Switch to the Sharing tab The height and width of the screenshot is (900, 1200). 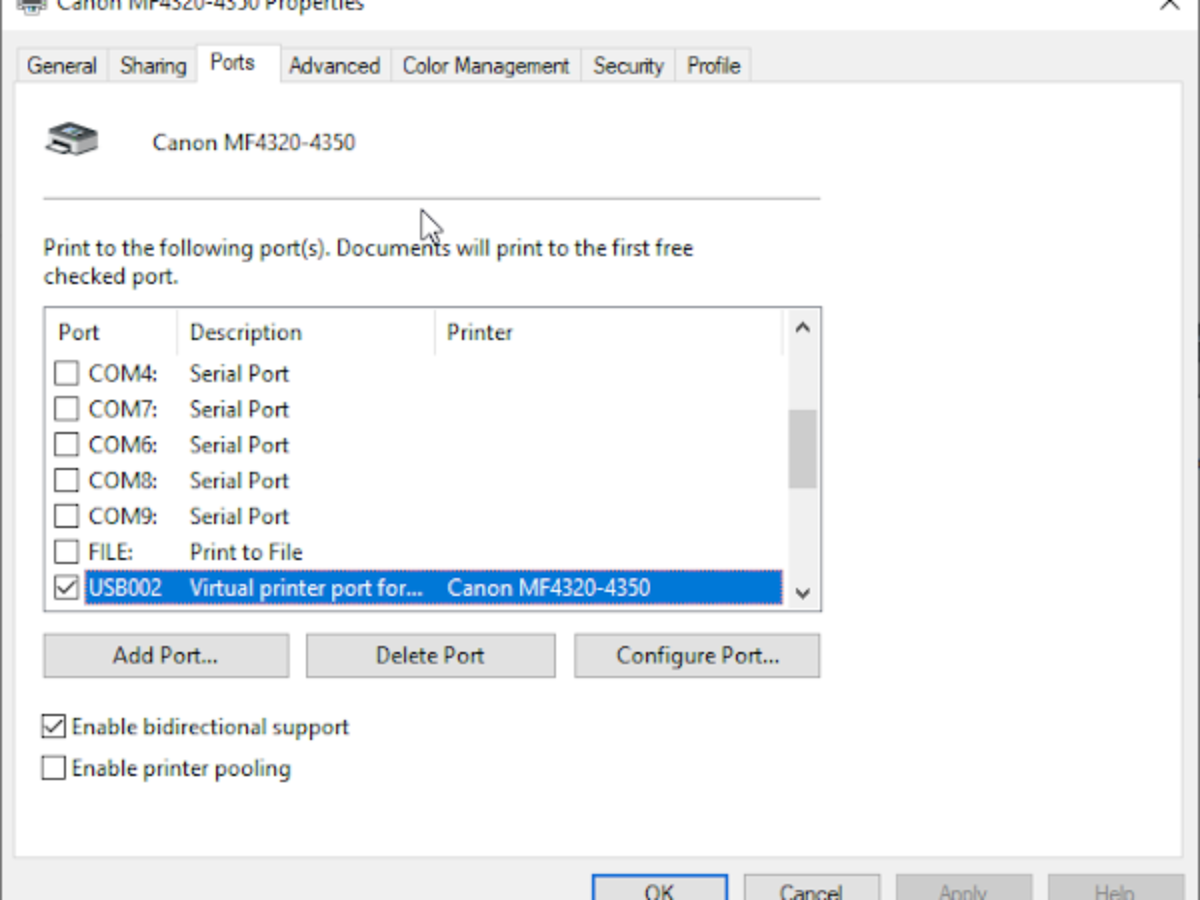click(x=153, y=66)
